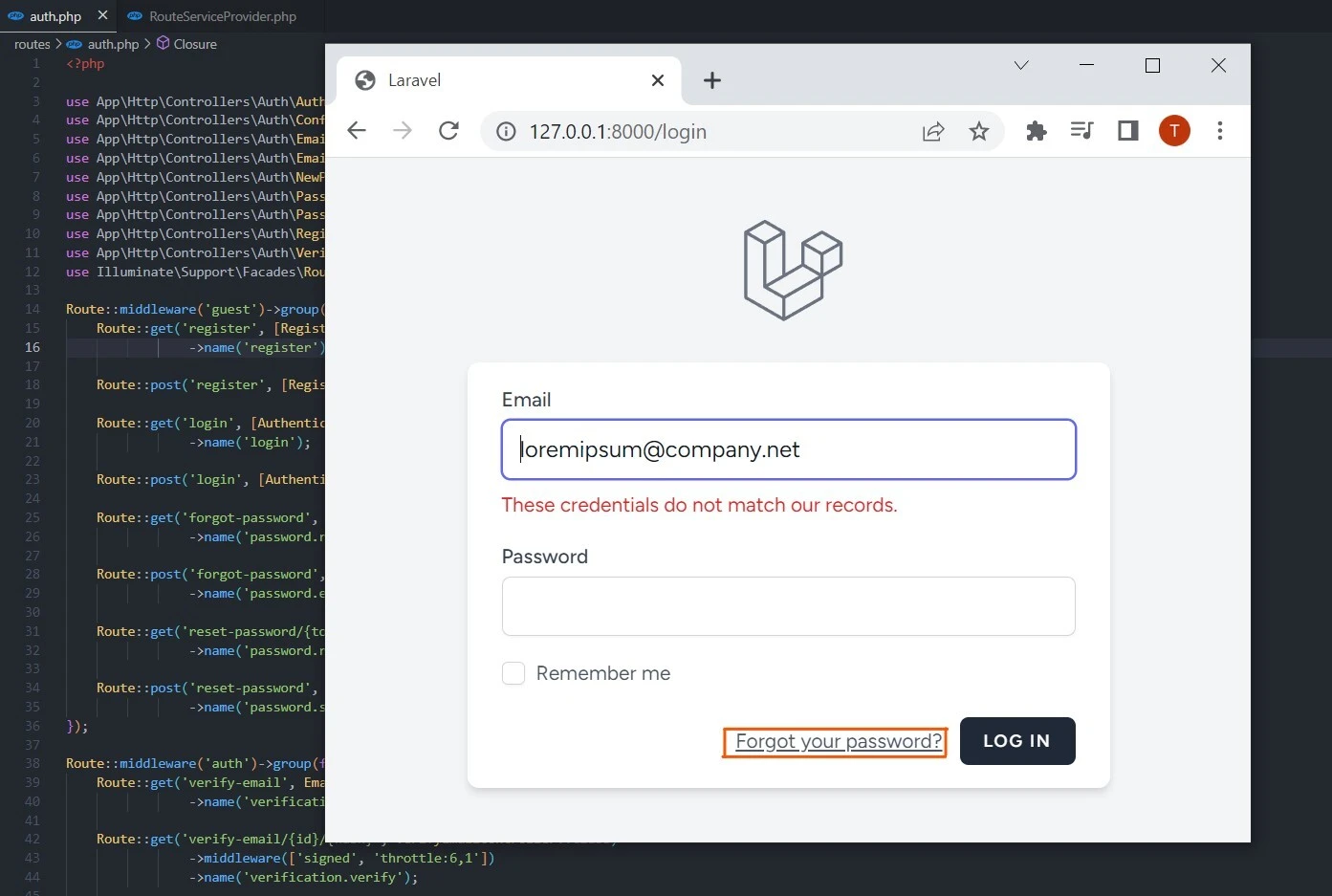Select the Laravel browser tab
Image resolution: width=1332 pixels, height=896 pixels.
click(497, 80)
